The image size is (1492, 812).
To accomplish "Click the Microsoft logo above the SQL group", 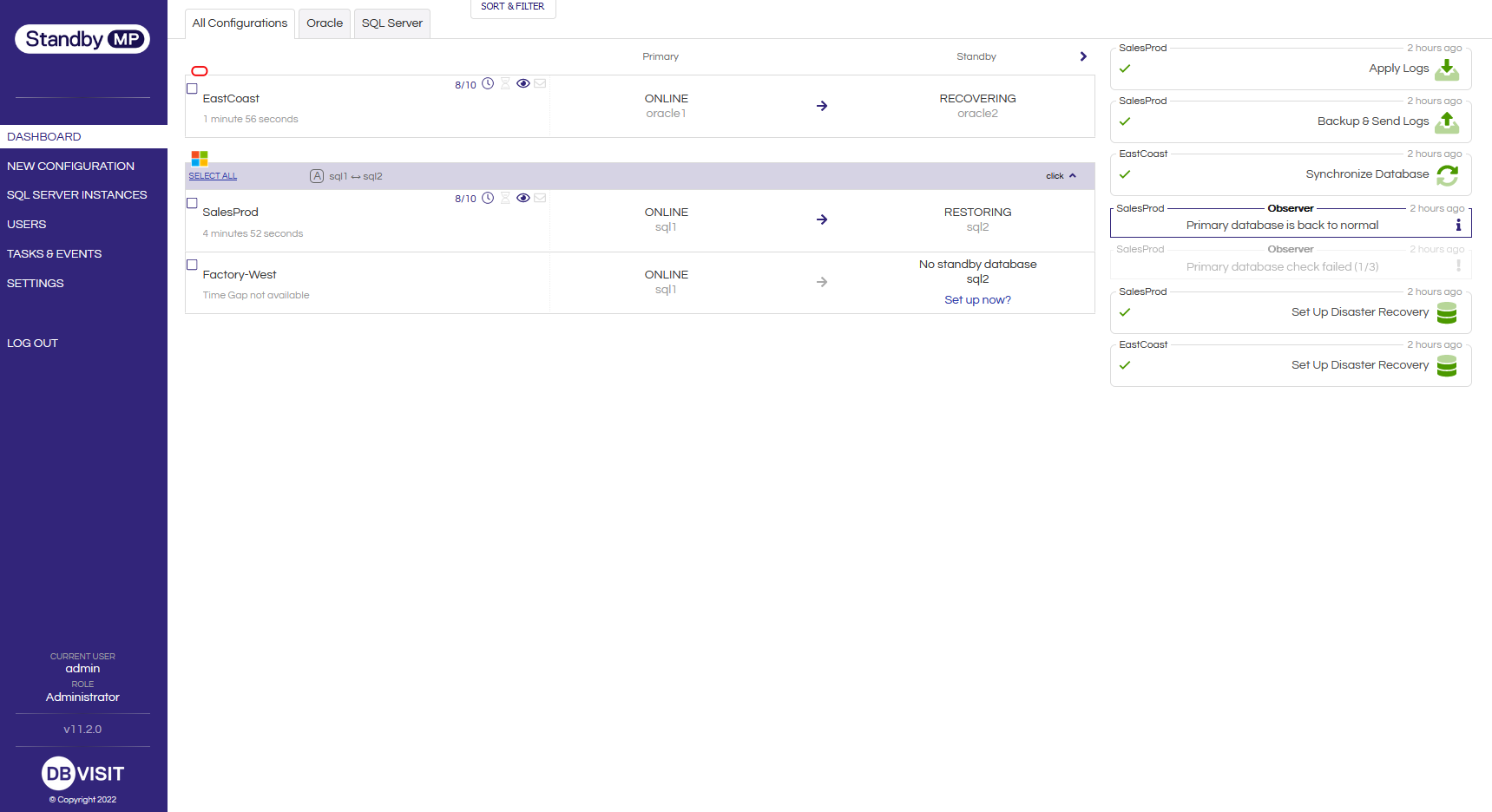I will pos(199,159).
